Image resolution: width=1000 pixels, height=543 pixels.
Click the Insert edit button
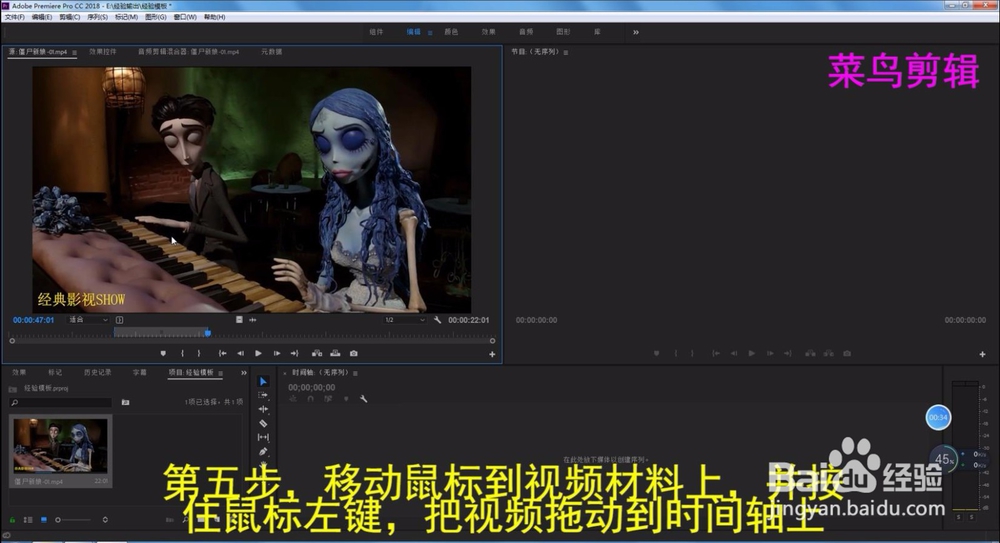tap(317, 353)
